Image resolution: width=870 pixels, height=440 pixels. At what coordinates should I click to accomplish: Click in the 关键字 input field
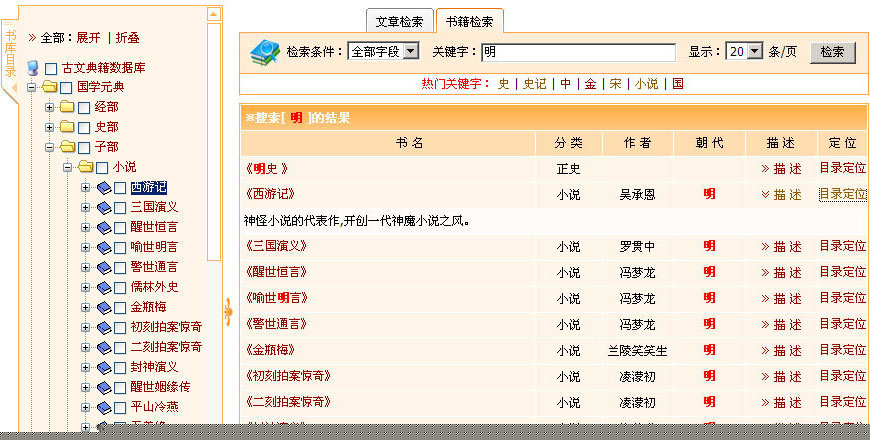578,52
